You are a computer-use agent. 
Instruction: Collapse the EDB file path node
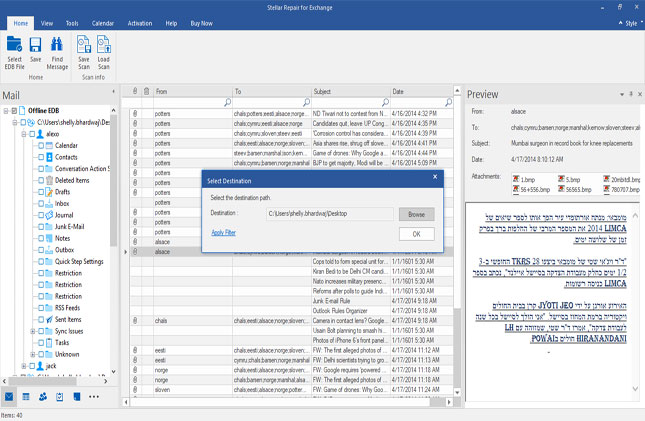(x=15, y=122)
